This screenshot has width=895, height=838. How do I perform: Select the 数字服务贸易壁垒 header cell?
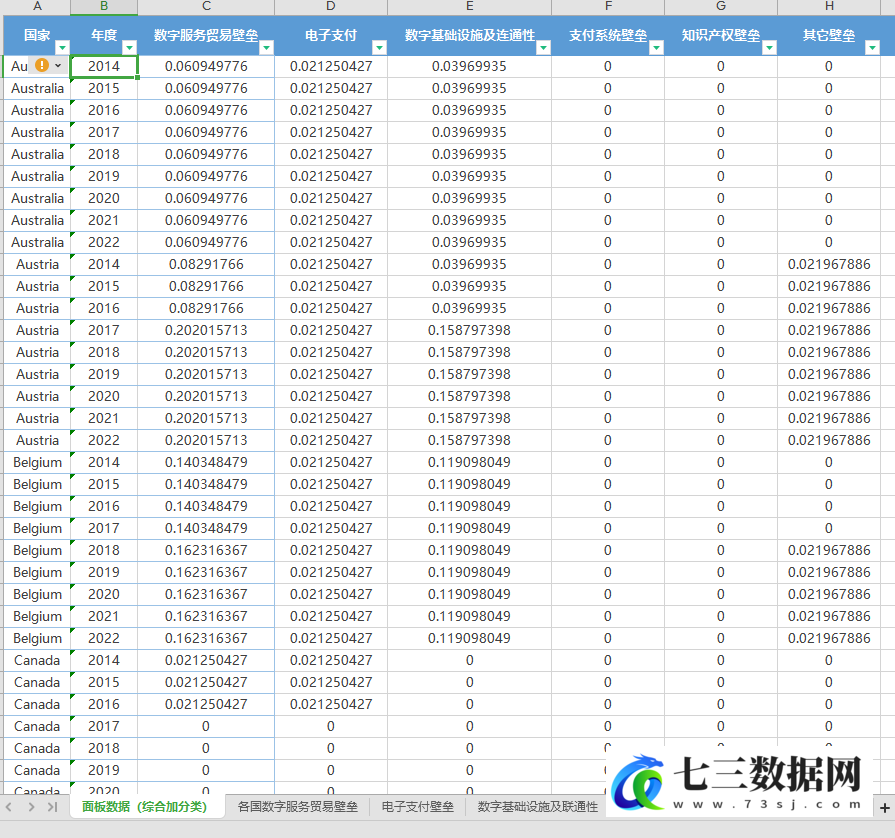click(206, 35)
